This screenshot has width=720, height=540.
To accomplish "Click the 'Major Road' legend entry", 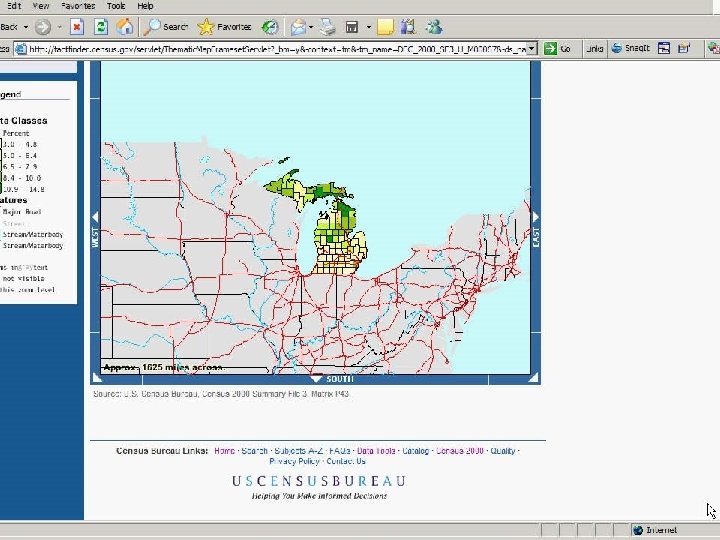I will (22, 212).
